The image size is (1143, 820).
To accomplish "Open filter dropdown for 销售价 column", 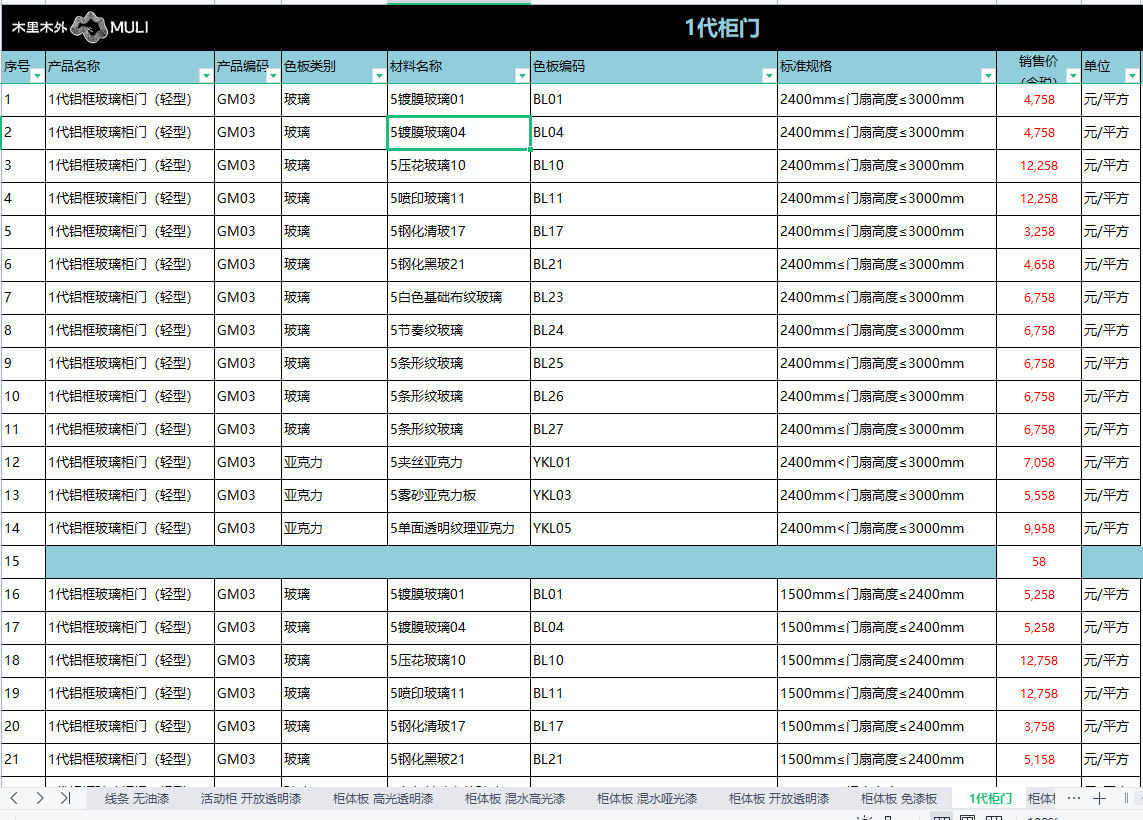I will coord(1072,75).
